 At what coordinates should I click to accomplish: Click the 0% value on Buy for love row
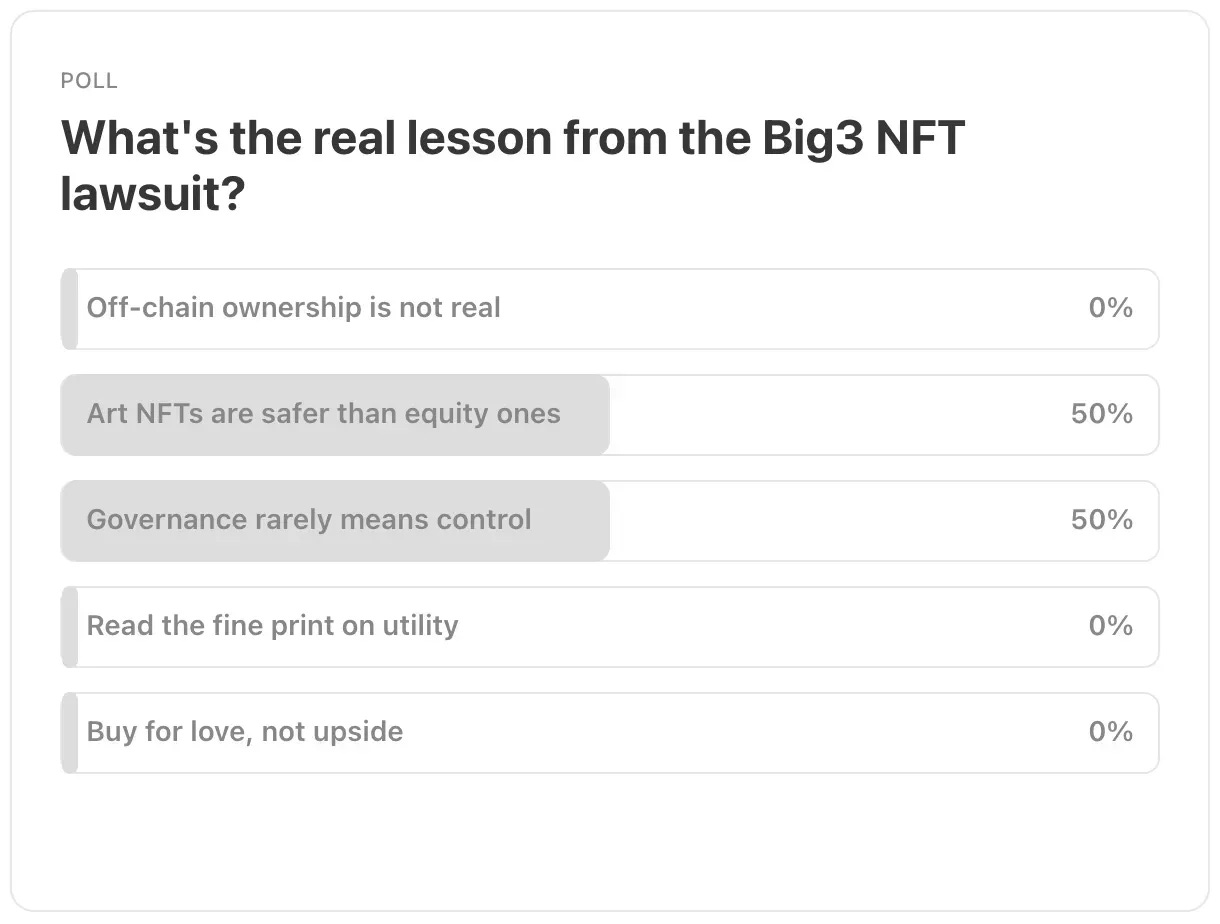tap(1110, 732)
